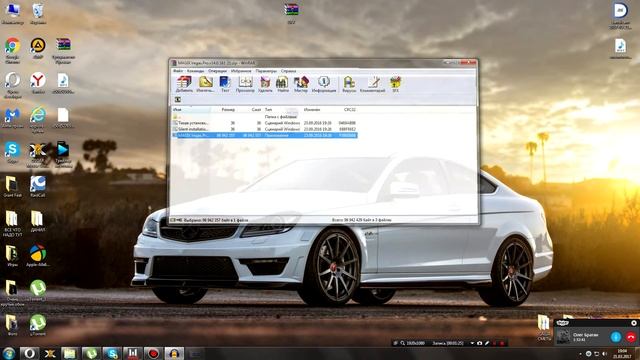Click the magnifier icon in recorder bar

click(402, 343)
